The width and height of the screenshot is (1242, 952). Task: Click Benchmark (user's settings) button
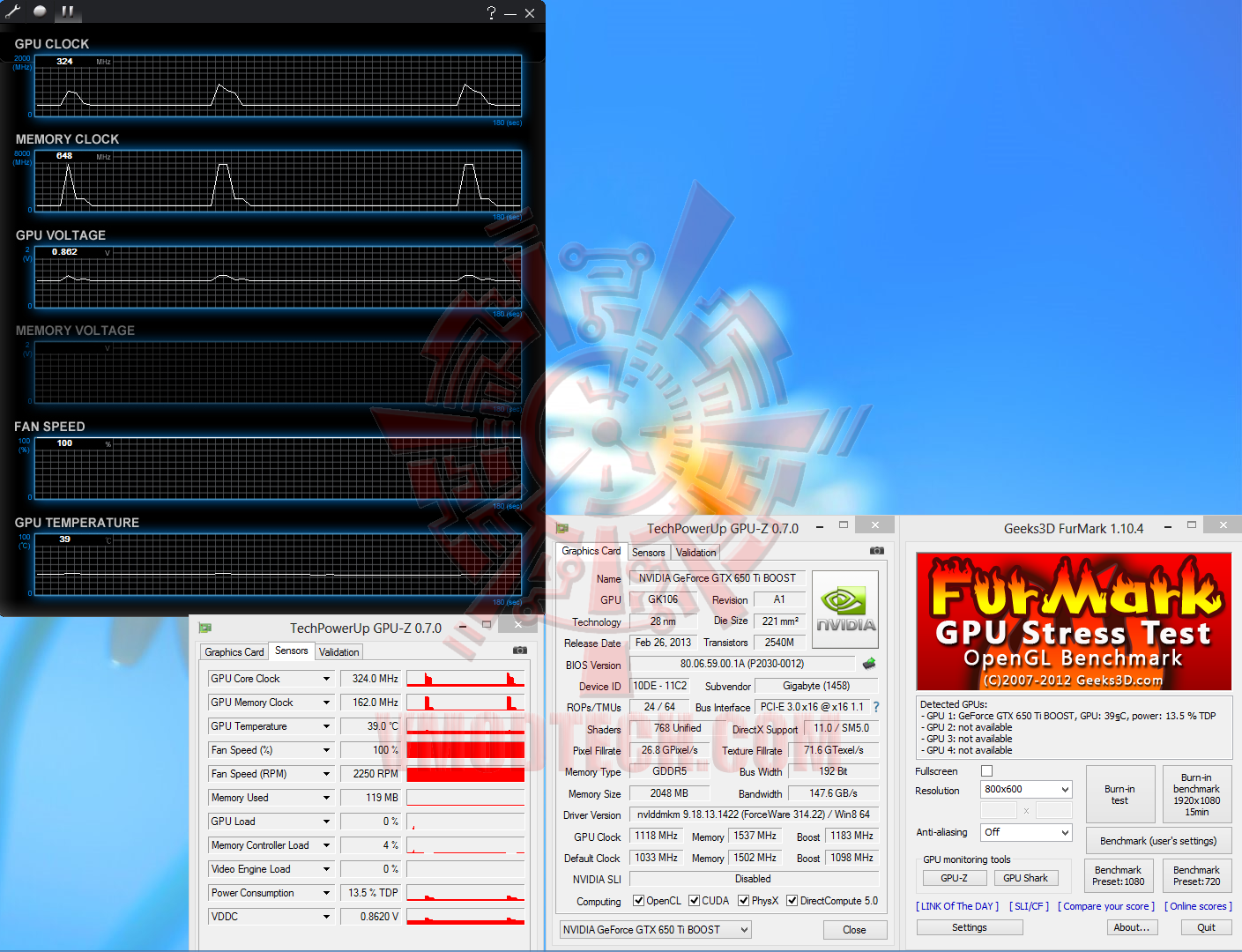tap(1158, 841)
